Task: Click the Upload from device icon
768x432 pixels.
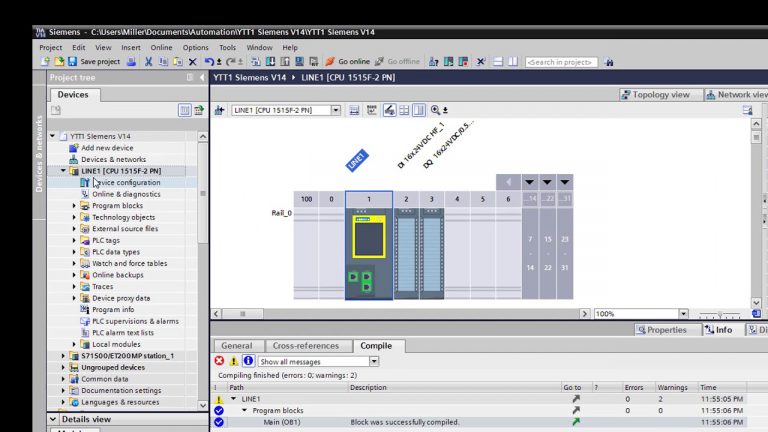Action: pos(285,62)
